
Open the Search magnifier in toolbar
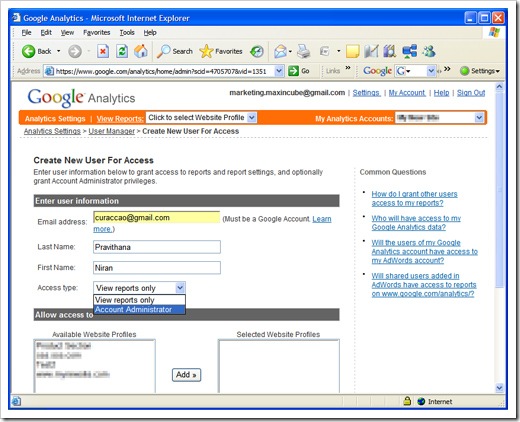[175, 51]
